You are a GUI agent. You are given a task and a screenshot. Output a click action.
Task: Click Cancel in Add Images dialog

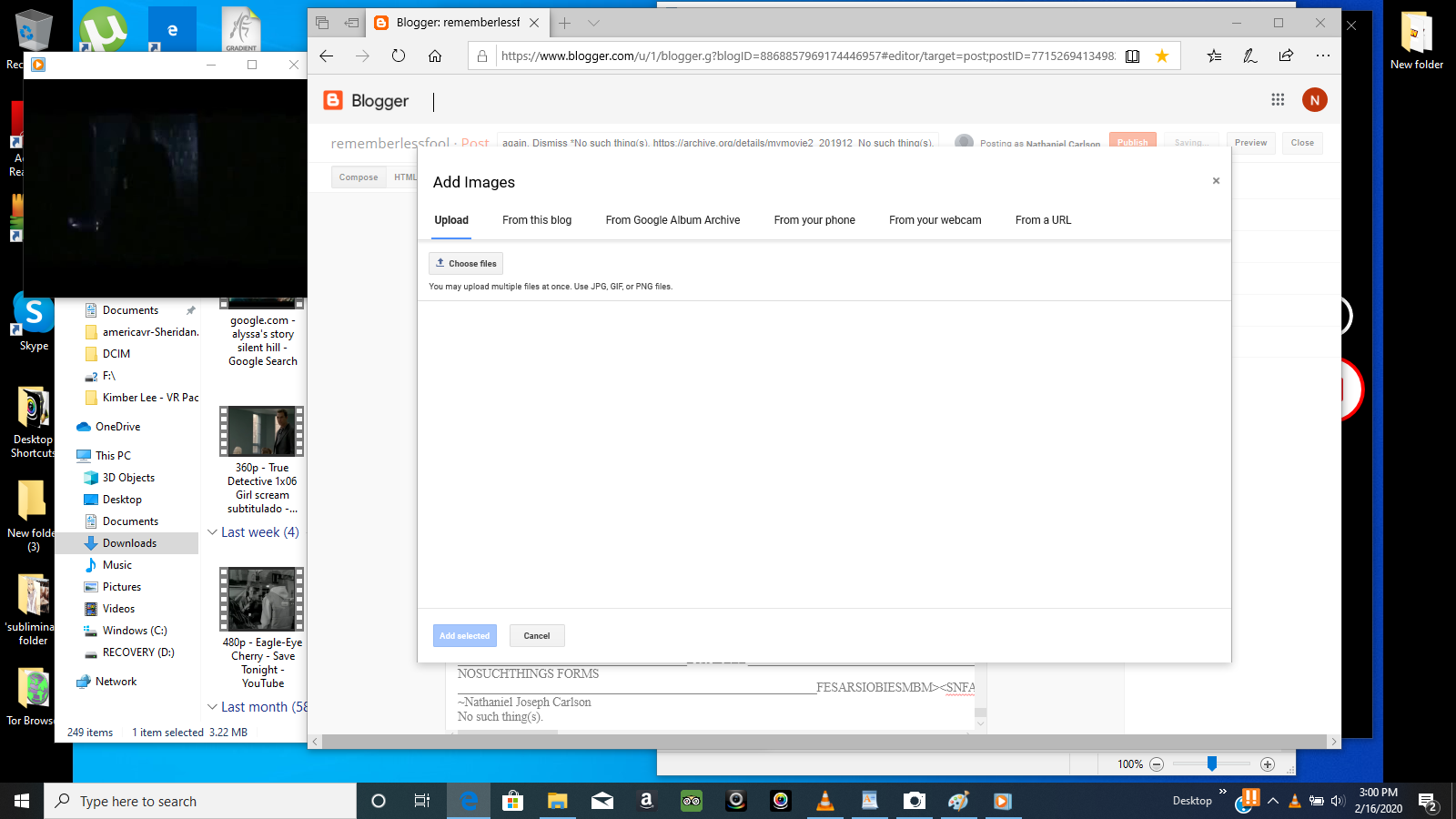pos(537,636)
